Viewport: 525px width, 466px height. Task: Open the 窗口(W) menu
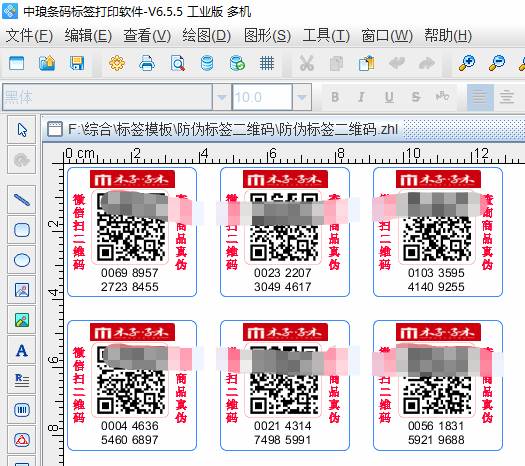click(387, 35)
